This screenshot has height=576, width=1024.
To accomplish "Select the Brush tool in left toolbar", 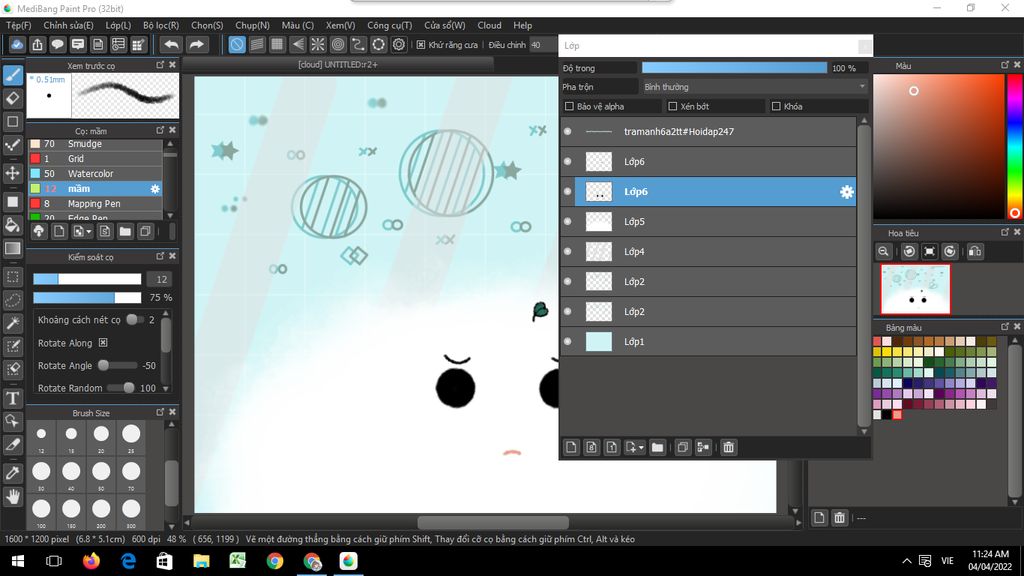I will (x=12, y=75).
